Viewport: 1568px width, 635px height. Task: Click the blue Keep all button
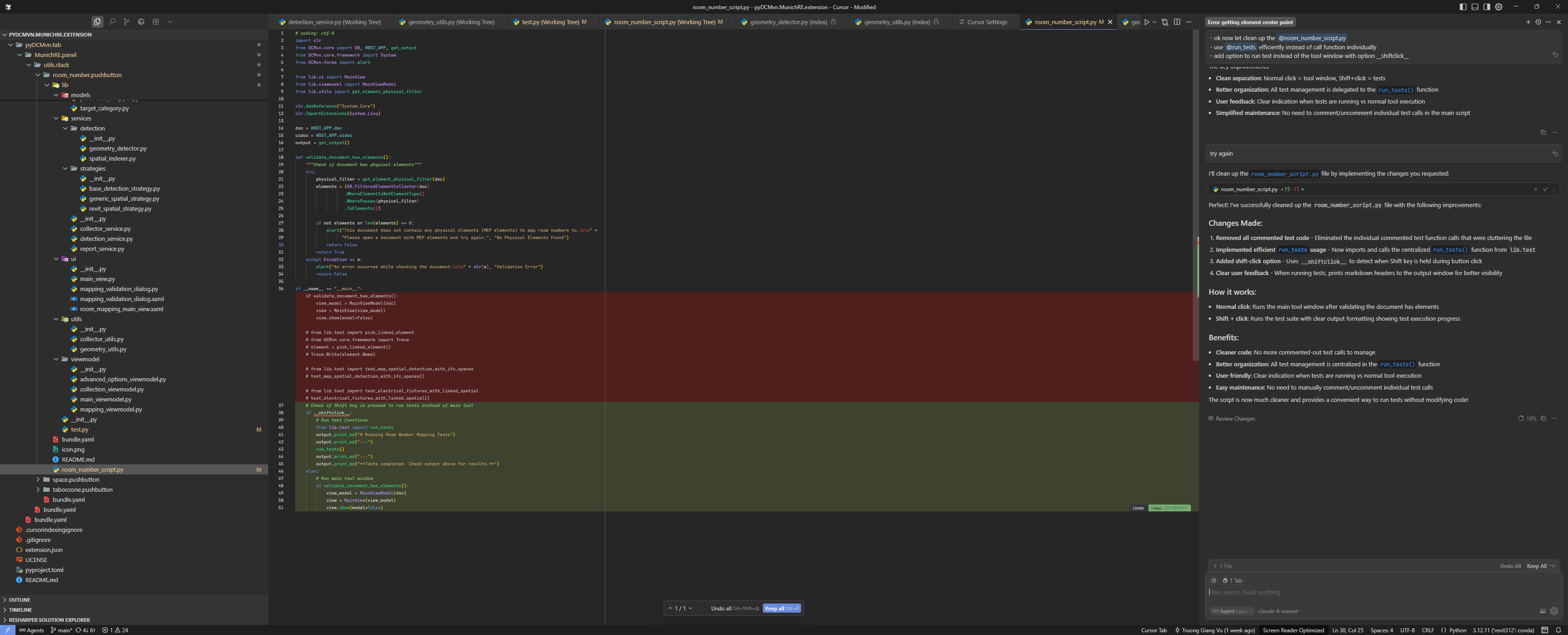pyautogui.click(x=781, y=608)
